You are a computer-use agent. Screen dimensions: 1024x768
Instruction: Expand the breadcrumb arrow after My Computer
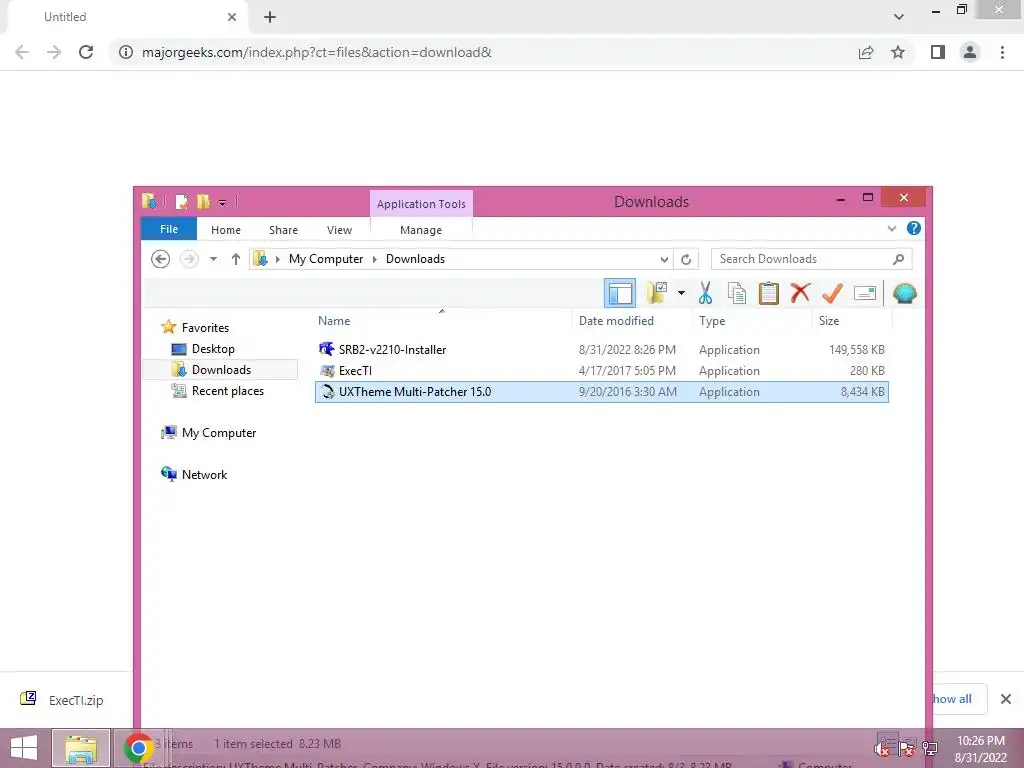[374, 259]
